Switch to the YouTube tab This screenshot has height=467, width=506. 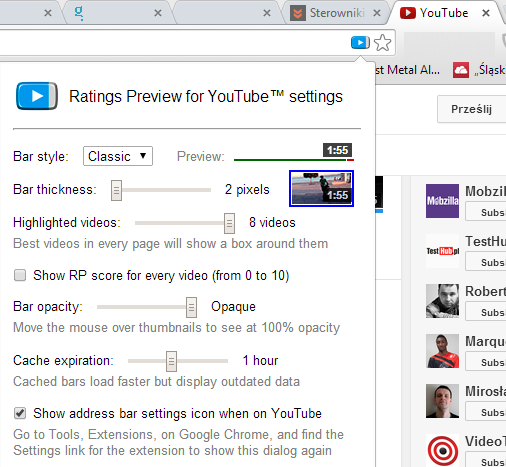445,13
